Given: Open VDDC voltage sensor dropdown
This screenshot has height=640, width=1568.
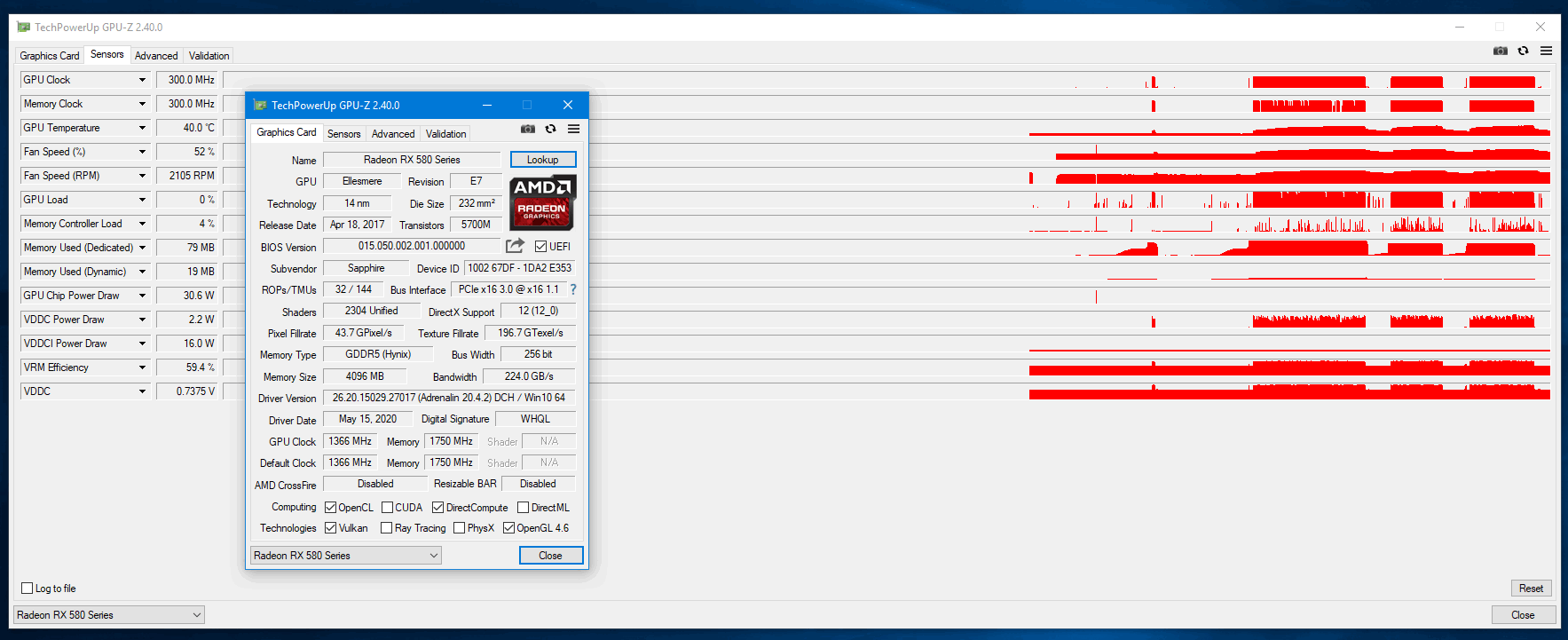Looking at the screenshot, I should 142,391.
